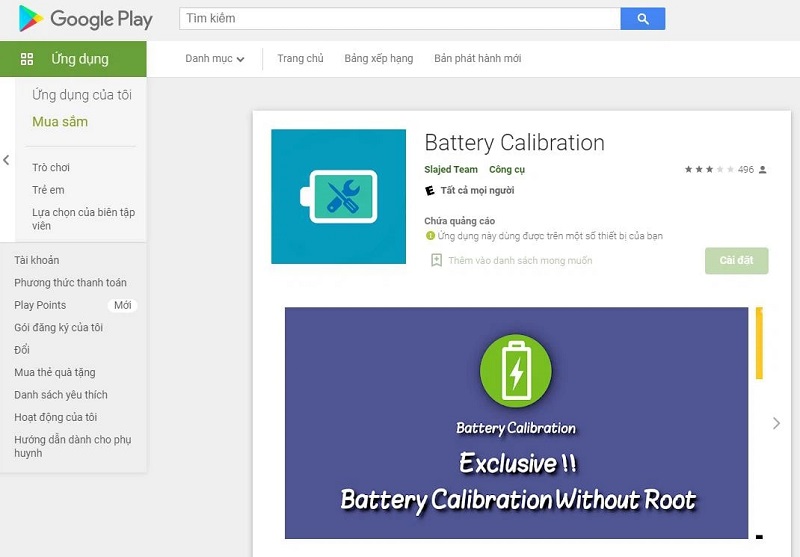Click the wishlist bookmark icon
This screenshot has height=557, width=800.
[x=436, y=260]
